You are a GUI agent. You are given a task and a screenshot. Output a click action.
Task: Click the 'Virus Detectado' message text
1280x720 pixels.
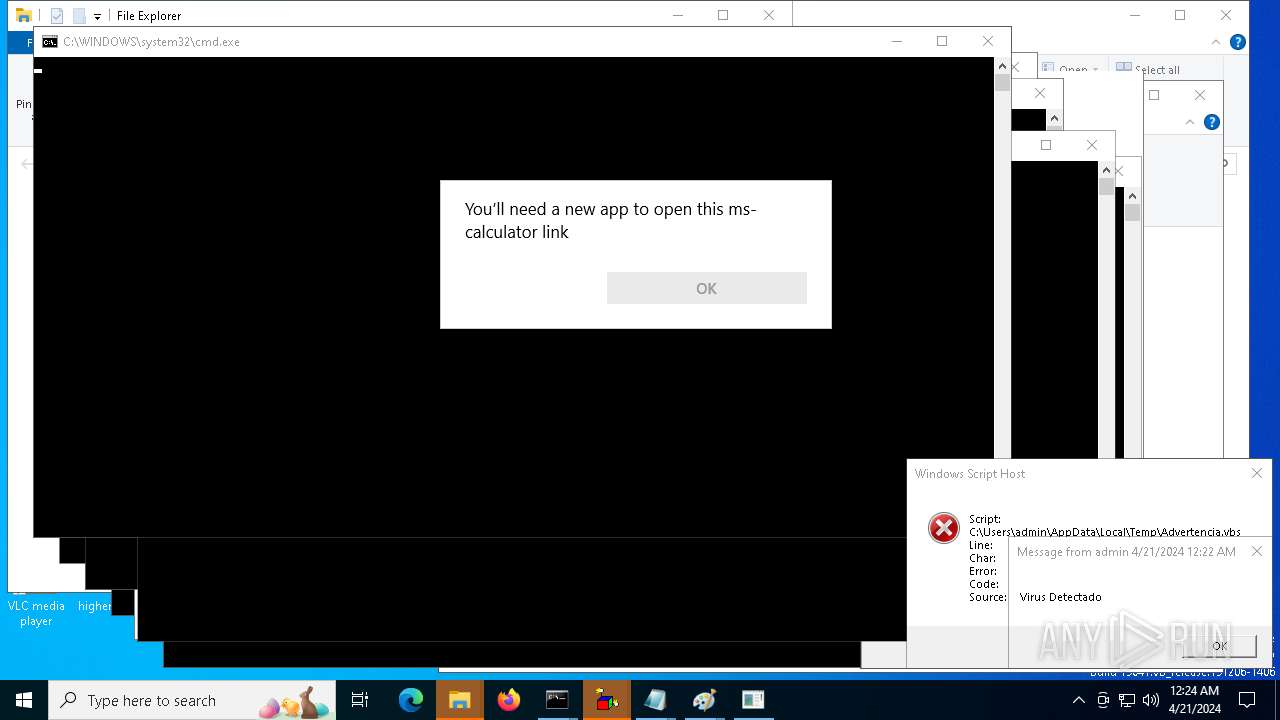click(1060, 597)
